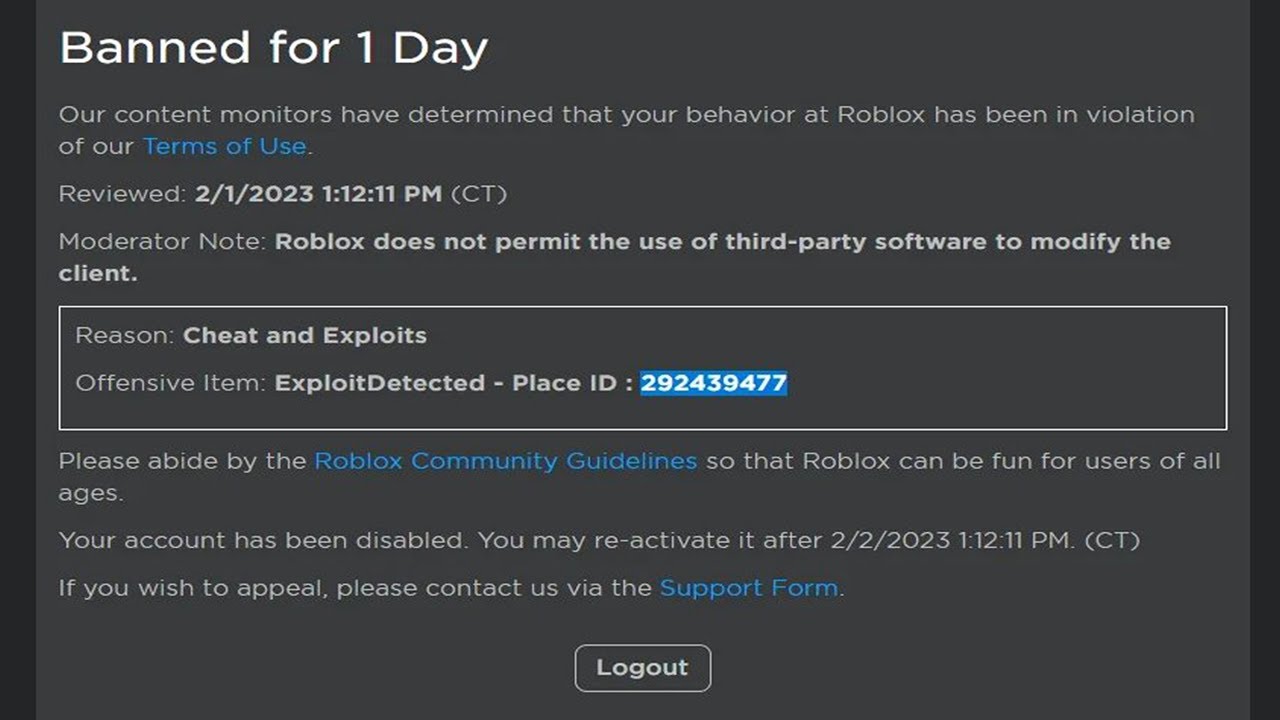The image size is (1280, 720).
Task: Click the reviewed timestamp 2/1/2023 1:12:11 PM
Action: pyautogui.click(x=318, y=194)
